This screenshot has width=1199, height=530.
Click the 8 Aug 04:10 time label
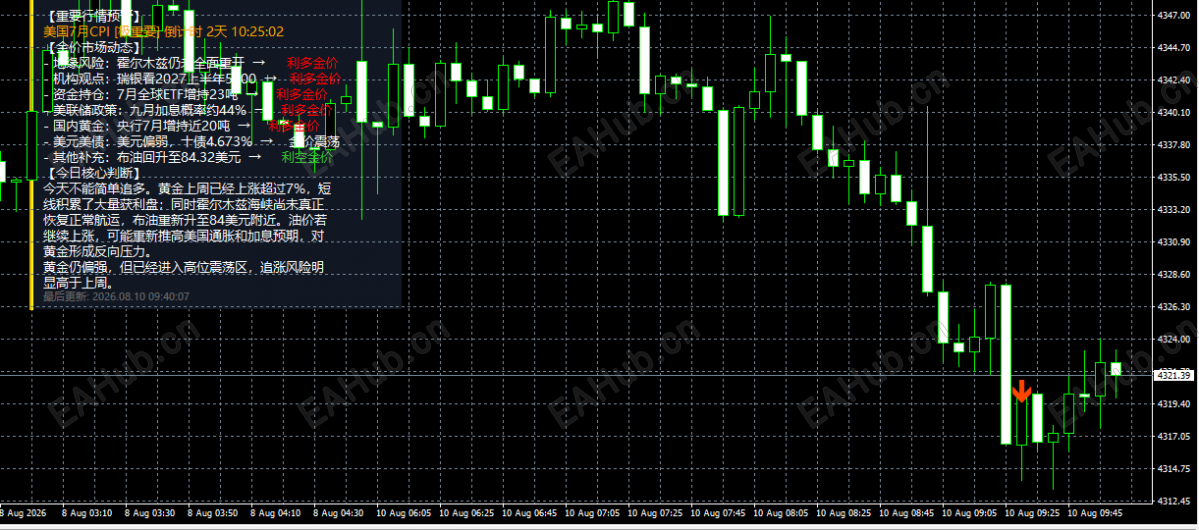[275, 512]
